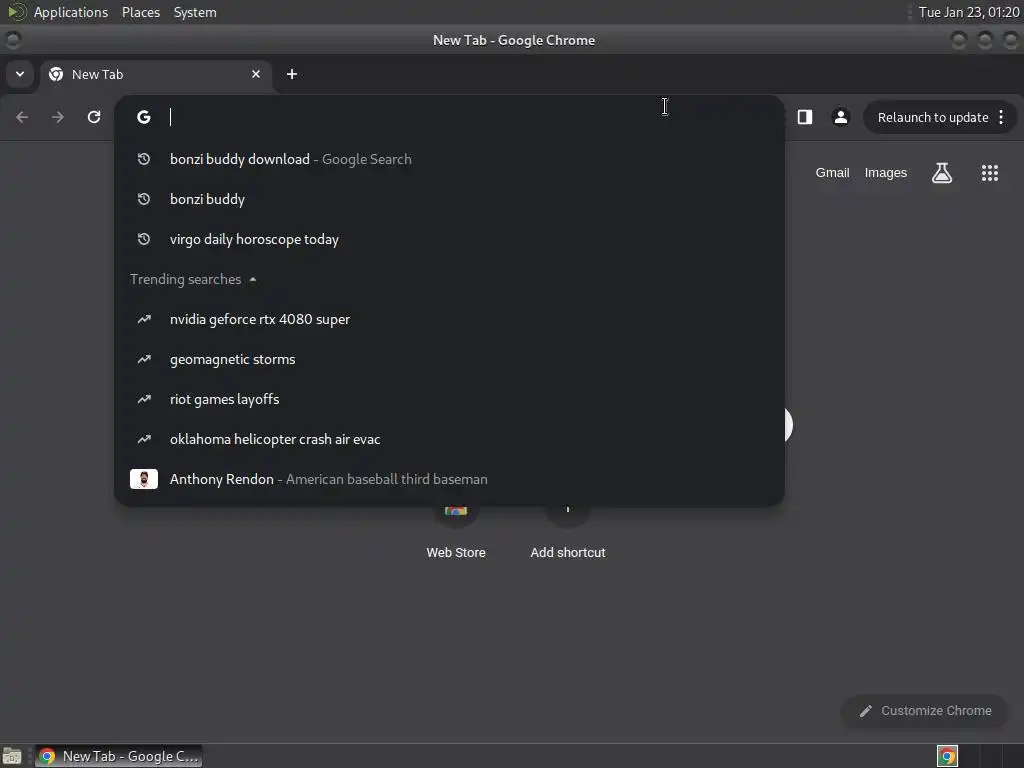Select 'nvidia geforce rtx 4080 super' suggestion
The height and width of the screenshot is (768, 1024).
[449, 319]
